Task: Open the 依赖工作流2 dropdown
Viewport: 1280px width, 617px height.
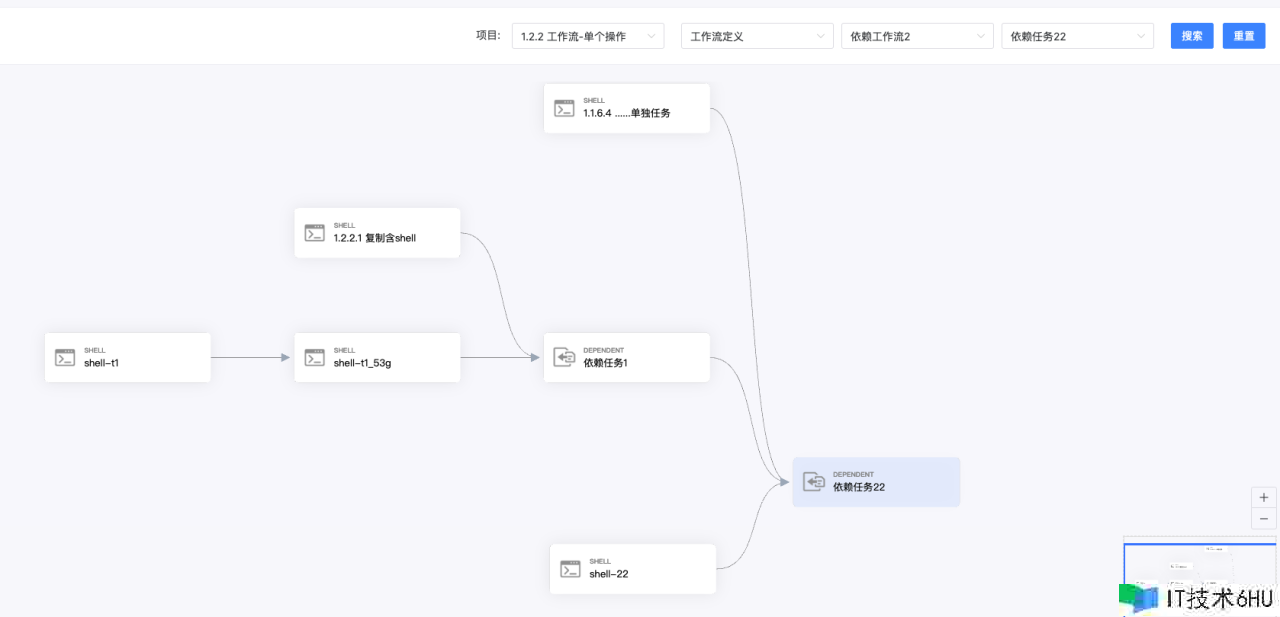Action: point(917,36)
